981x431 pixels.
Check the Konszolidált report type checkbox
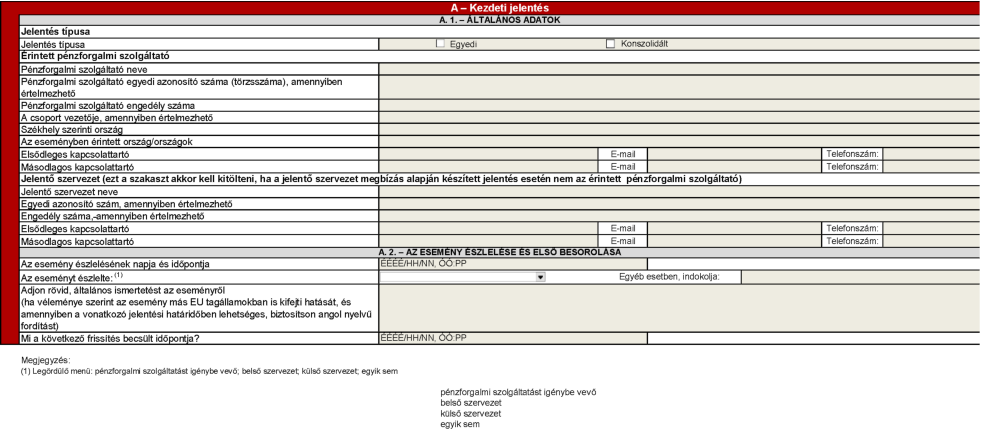[x=611, y=44]
